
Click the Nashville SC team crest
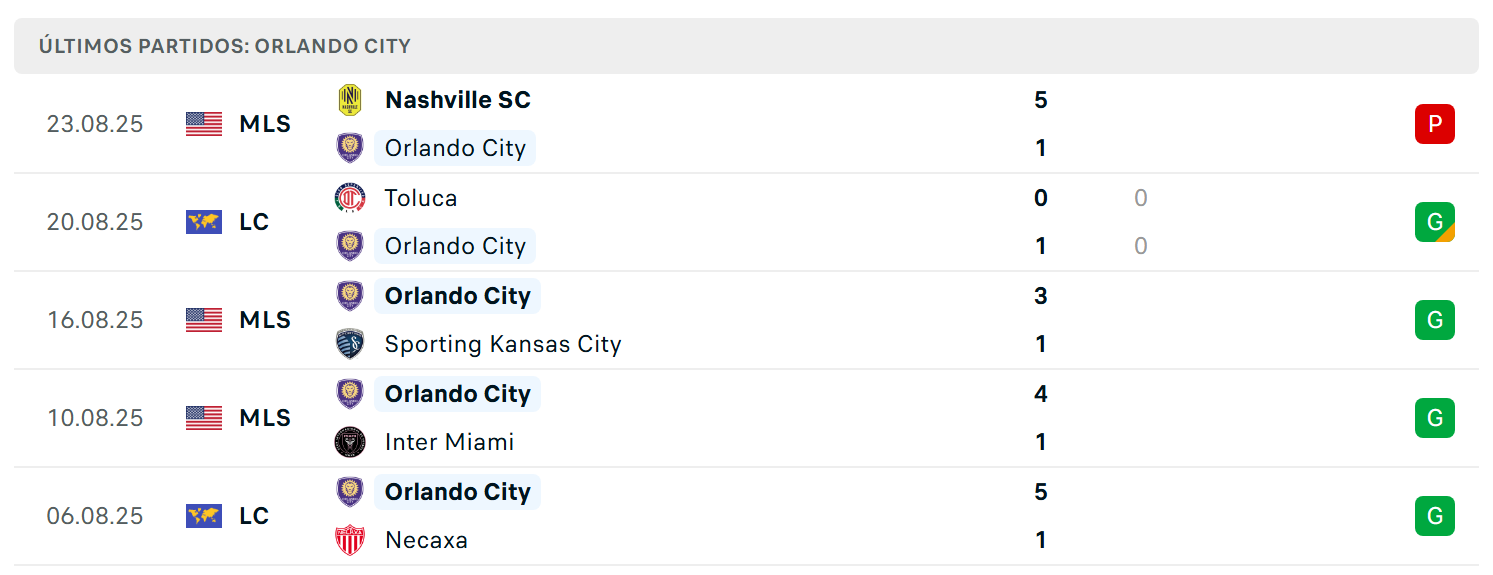pos(350,100)
